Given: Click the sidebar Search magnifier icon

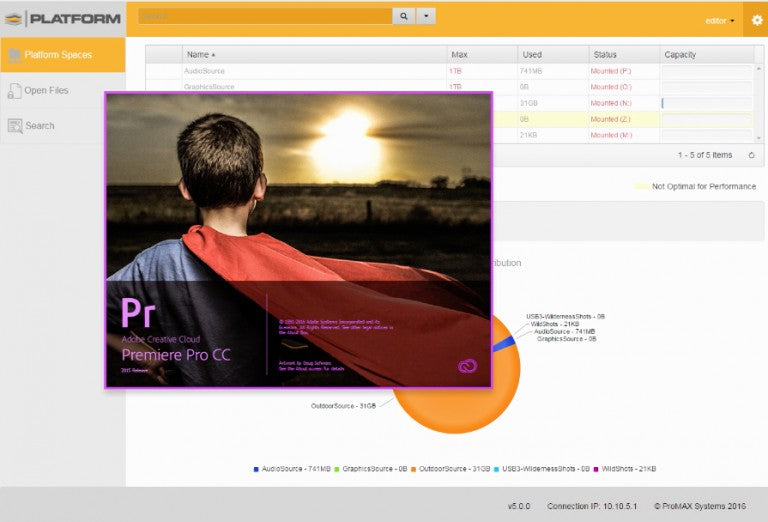Looking at the screenshot, I should [15, 126].
